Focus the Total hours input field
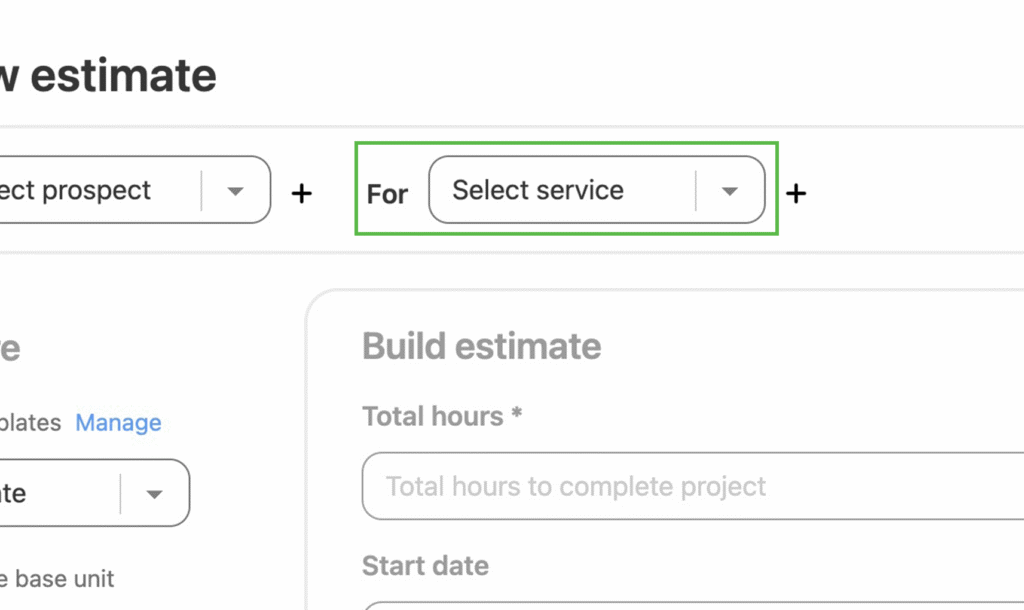This screenshot has width=1024, height=610. click(x=690, y=487)
